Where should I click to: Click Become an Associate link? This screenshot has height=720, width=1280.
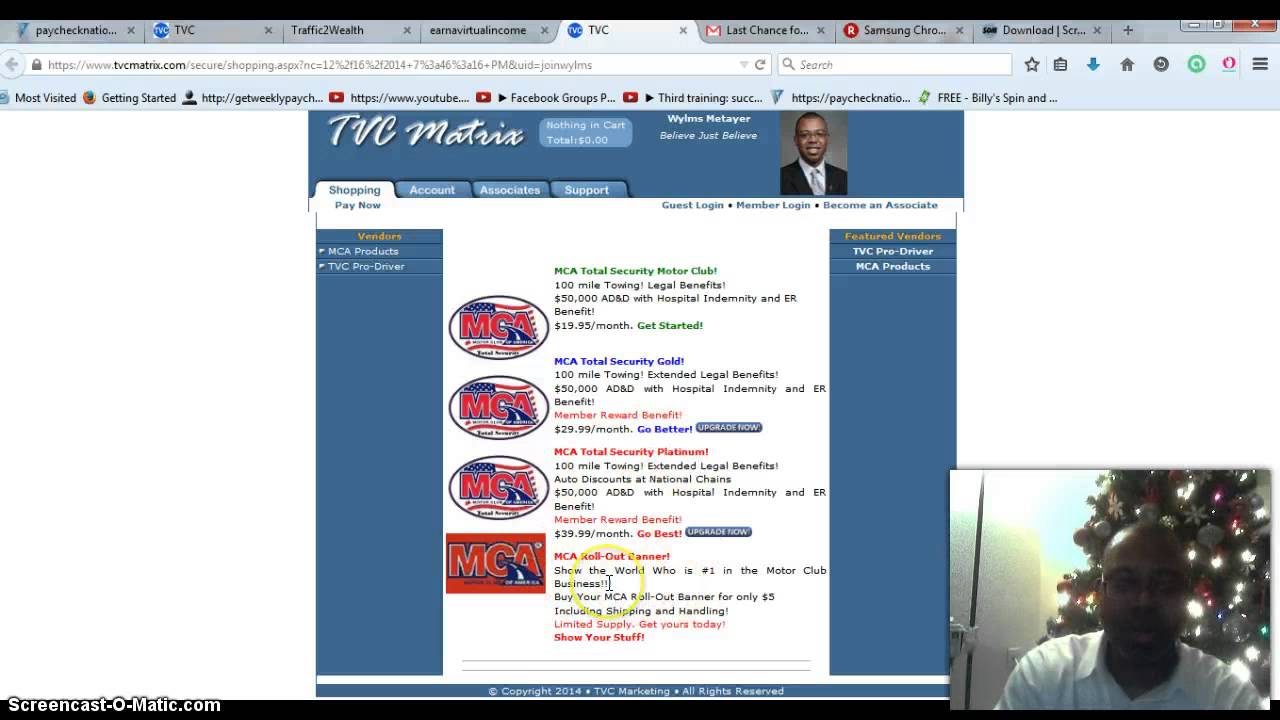880,205
